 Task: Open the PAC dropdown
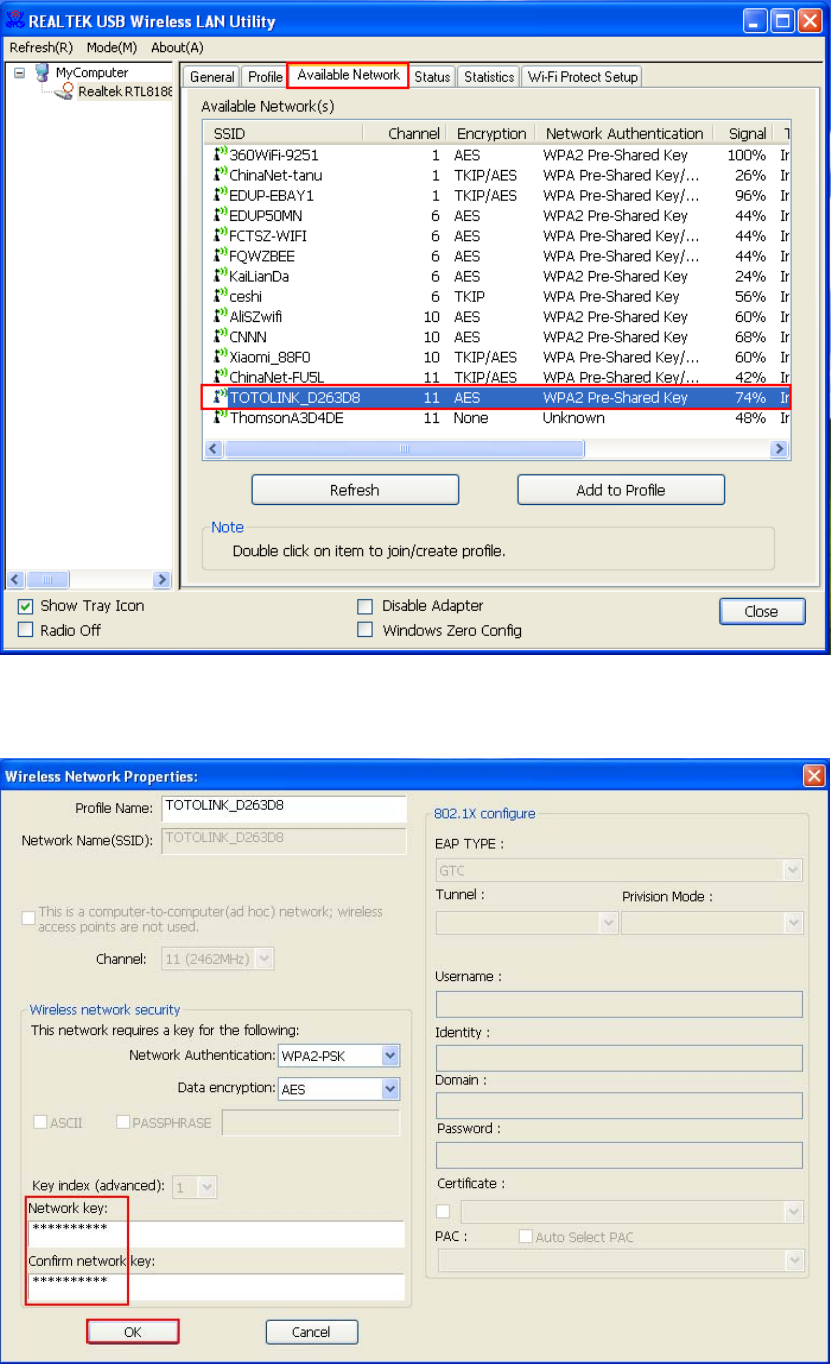pyautogui.click(x=619, y=1260)
